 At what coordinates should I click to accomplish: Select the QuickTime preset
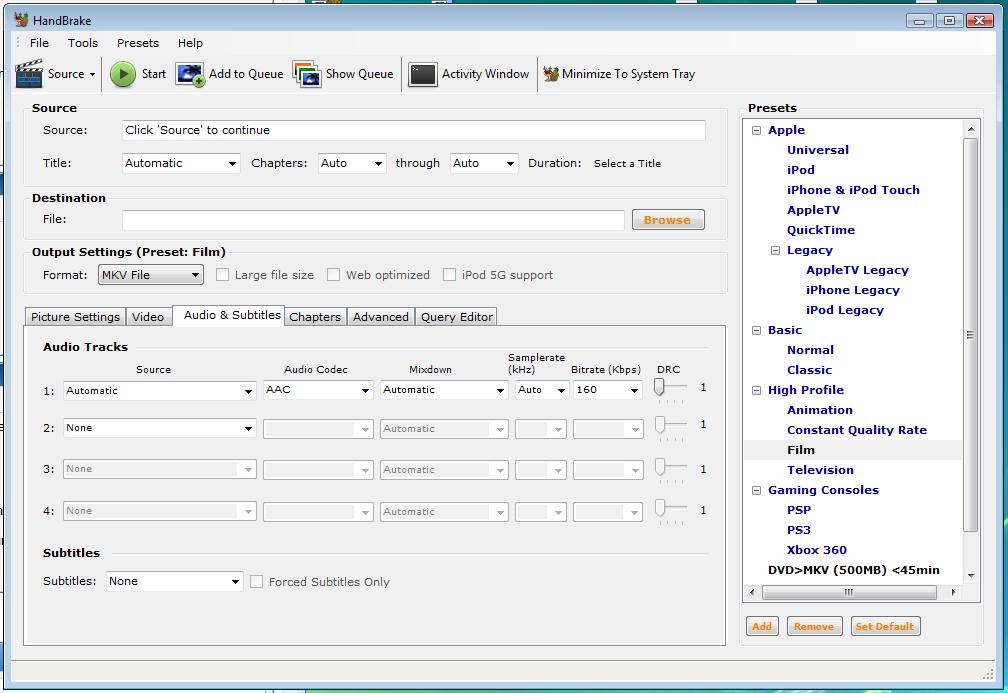[821, 230]
